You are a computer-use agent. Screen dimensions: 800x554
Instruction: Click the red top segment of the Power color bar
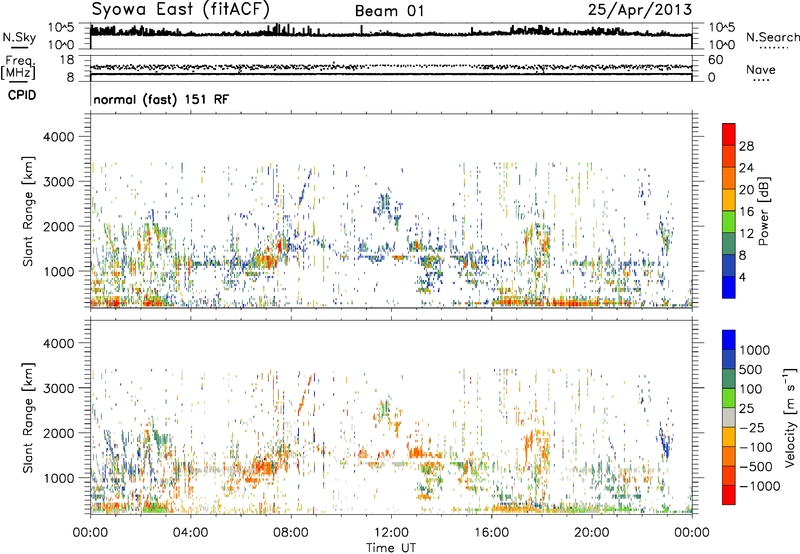tap(729, 134)
